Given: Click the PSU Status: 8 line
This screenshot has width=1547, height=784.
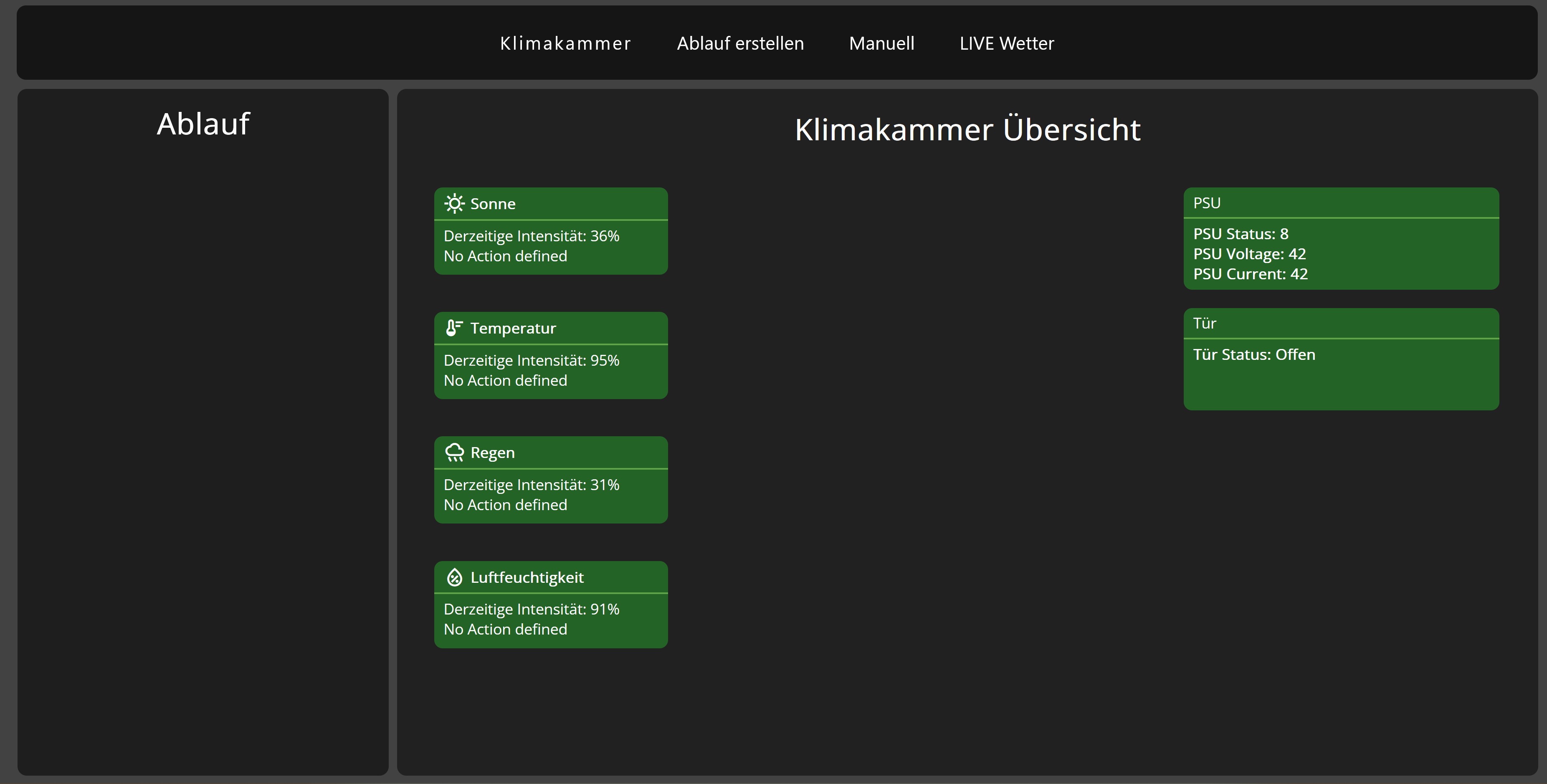Looking at the screenshot, I should [x=1240, y=233].
